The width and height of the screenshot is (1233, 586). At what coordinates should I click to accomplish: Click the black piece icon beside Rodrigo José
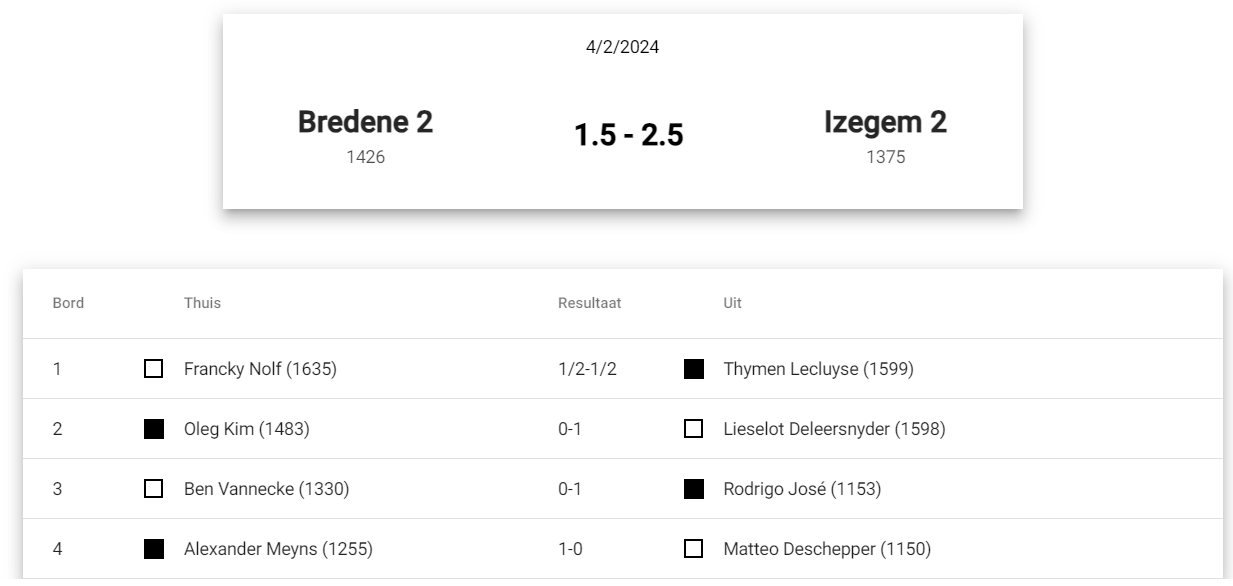(693, 489)
